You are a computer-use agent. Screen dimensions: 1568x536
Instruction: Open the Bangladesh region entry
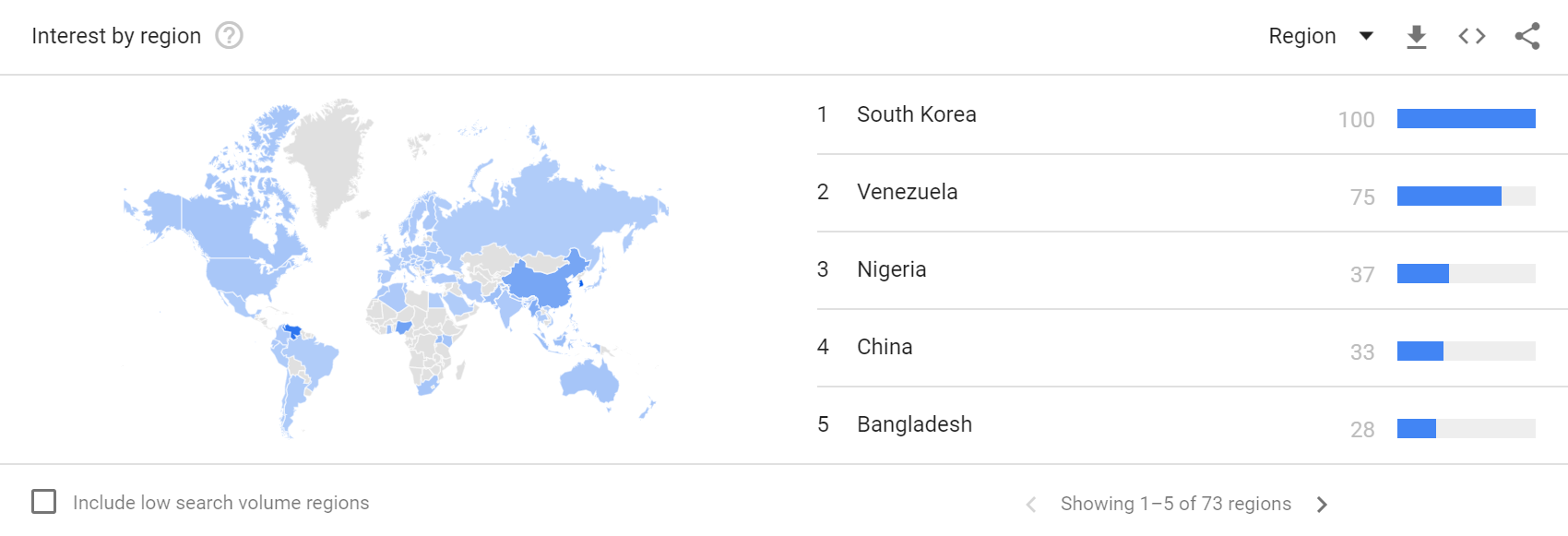tap(914, 424)
